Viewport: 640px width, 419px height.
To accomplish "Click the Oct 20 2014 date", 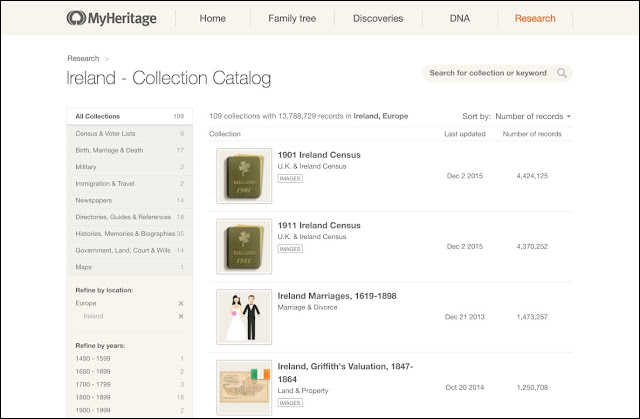I will 465,388.
